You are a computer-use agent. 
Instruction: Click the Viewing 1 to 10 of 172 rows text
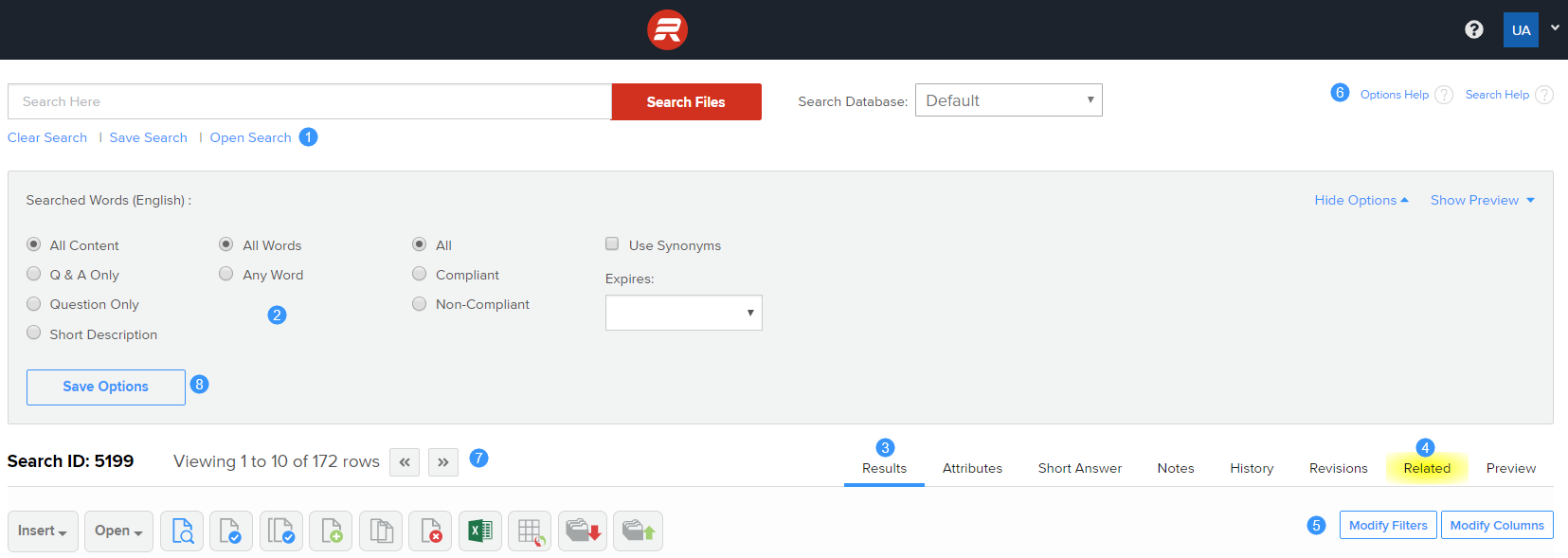pos(276,461)
